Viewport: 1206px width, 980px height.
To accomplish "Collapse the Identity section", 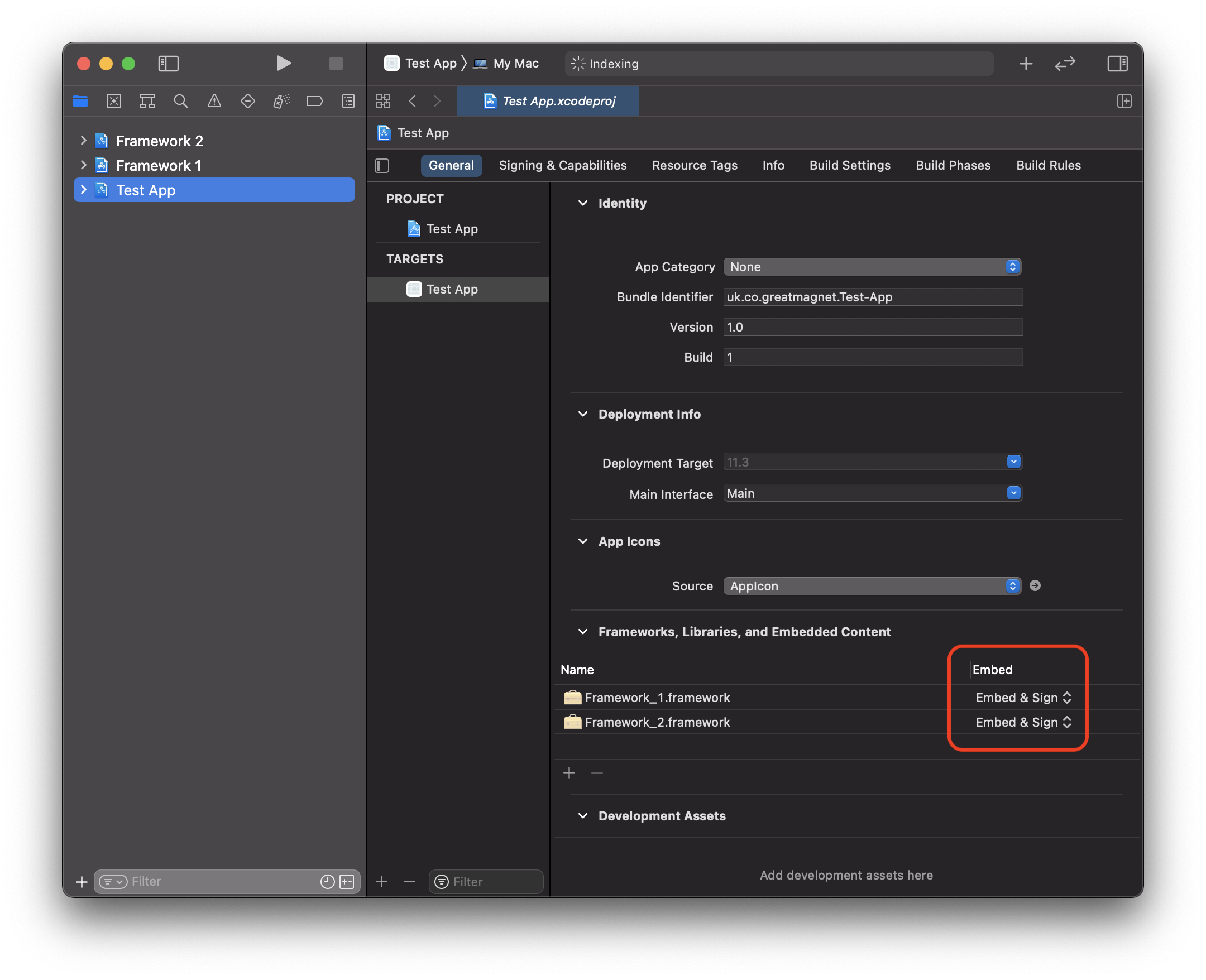I will pyautogui.click(x=583, y=203).
